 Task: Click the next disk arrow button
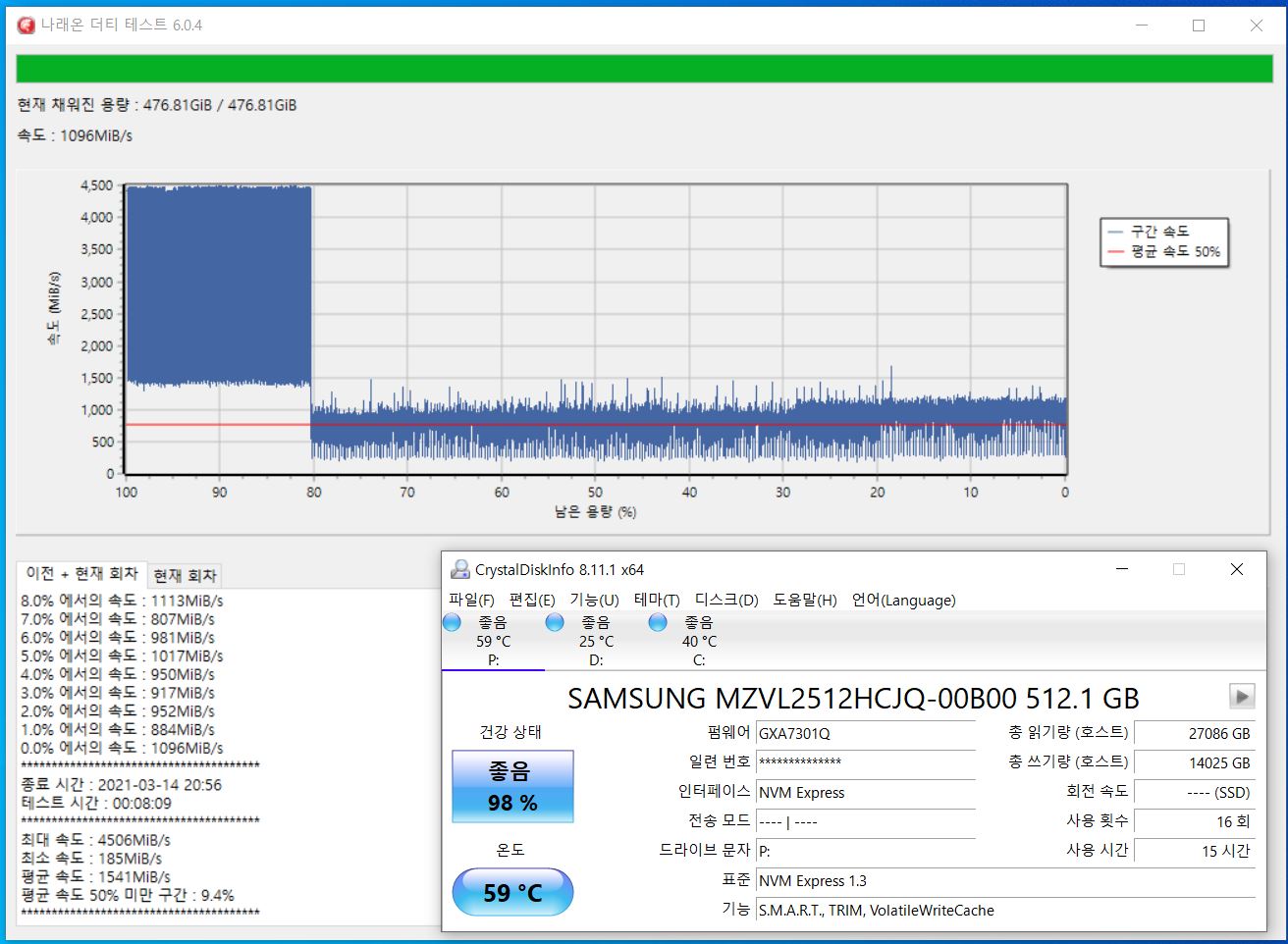click(1242, 697)
